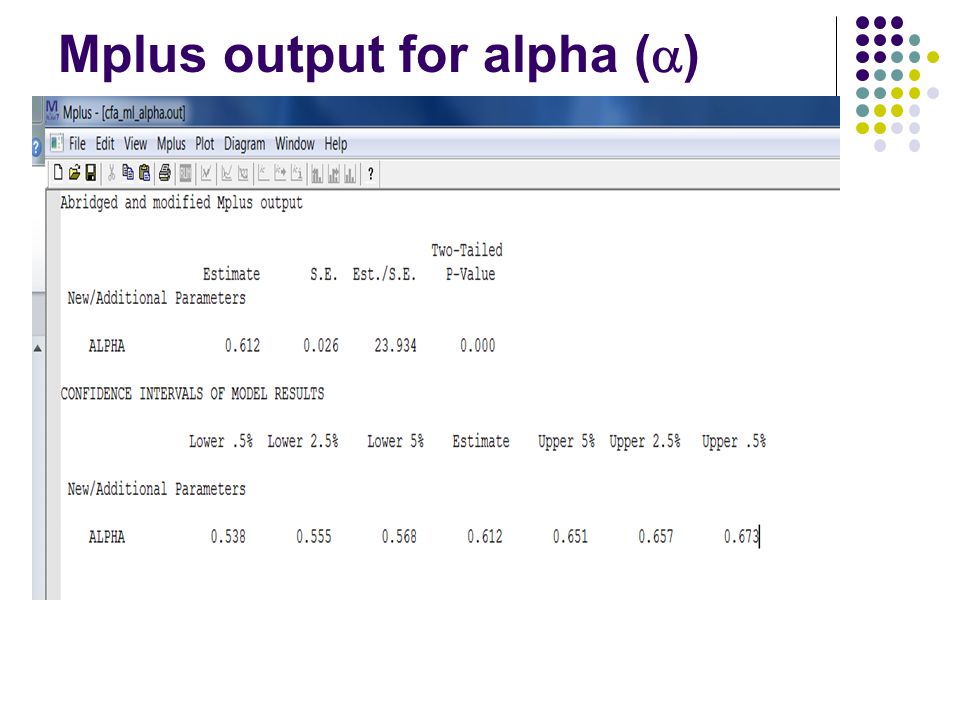Click the Save floppy disk icon

pyautogui.click(x=91, y=173)
